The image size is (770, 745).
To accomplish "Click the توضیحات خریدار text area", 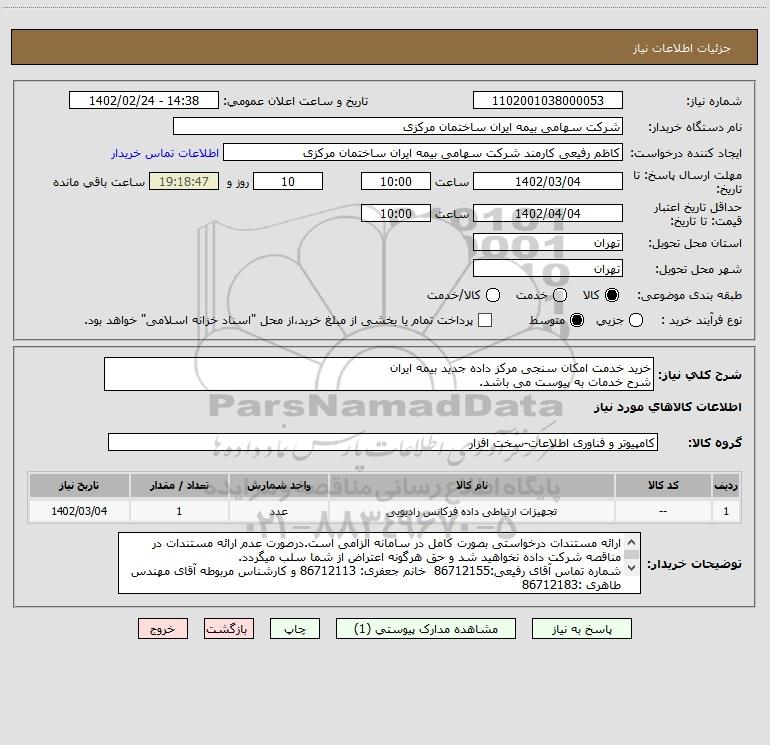I will (379, 563).
